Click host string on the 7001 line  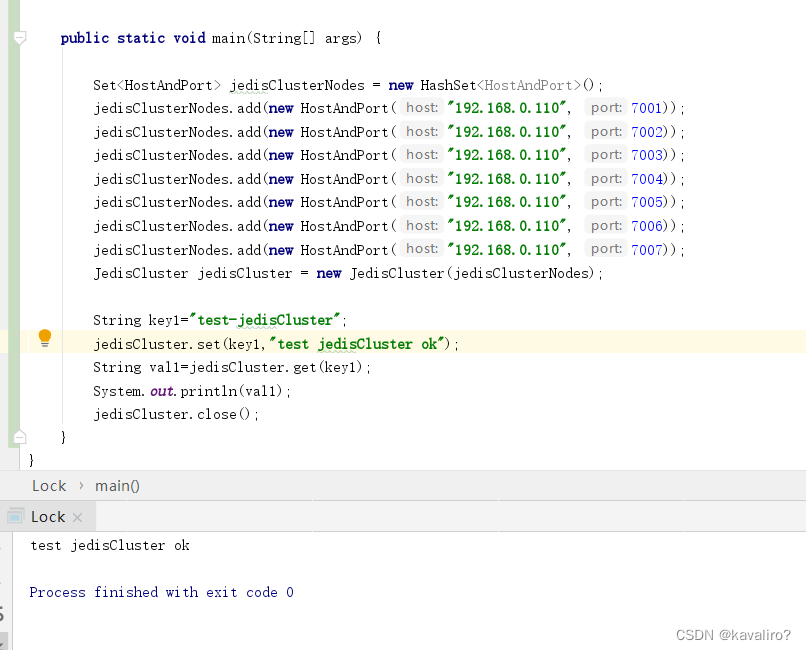[506, 108]
